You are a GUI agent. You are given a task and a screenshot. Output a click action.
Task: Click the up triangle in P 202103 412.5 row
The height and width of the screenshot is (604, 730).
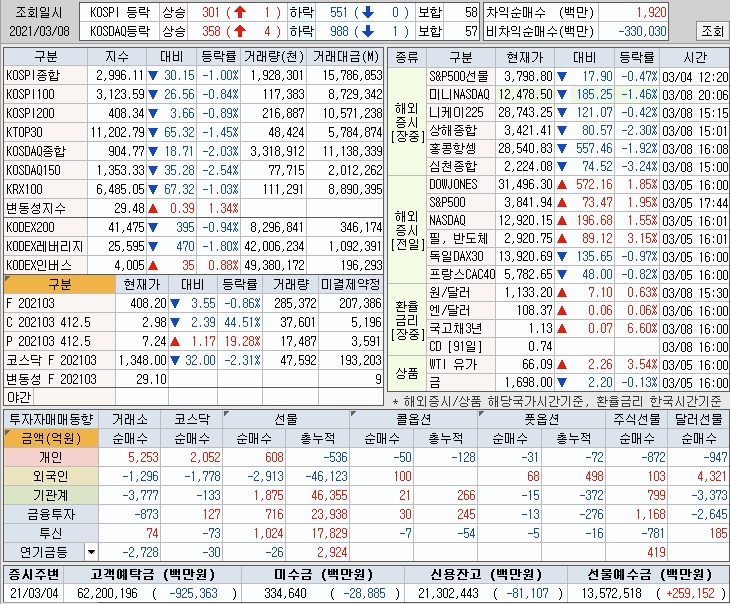(175, 342)
